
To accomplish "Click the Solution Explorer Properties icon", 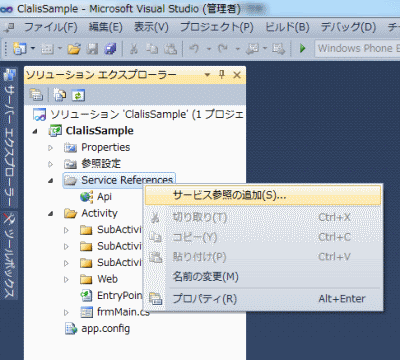I will coord(36,95).
